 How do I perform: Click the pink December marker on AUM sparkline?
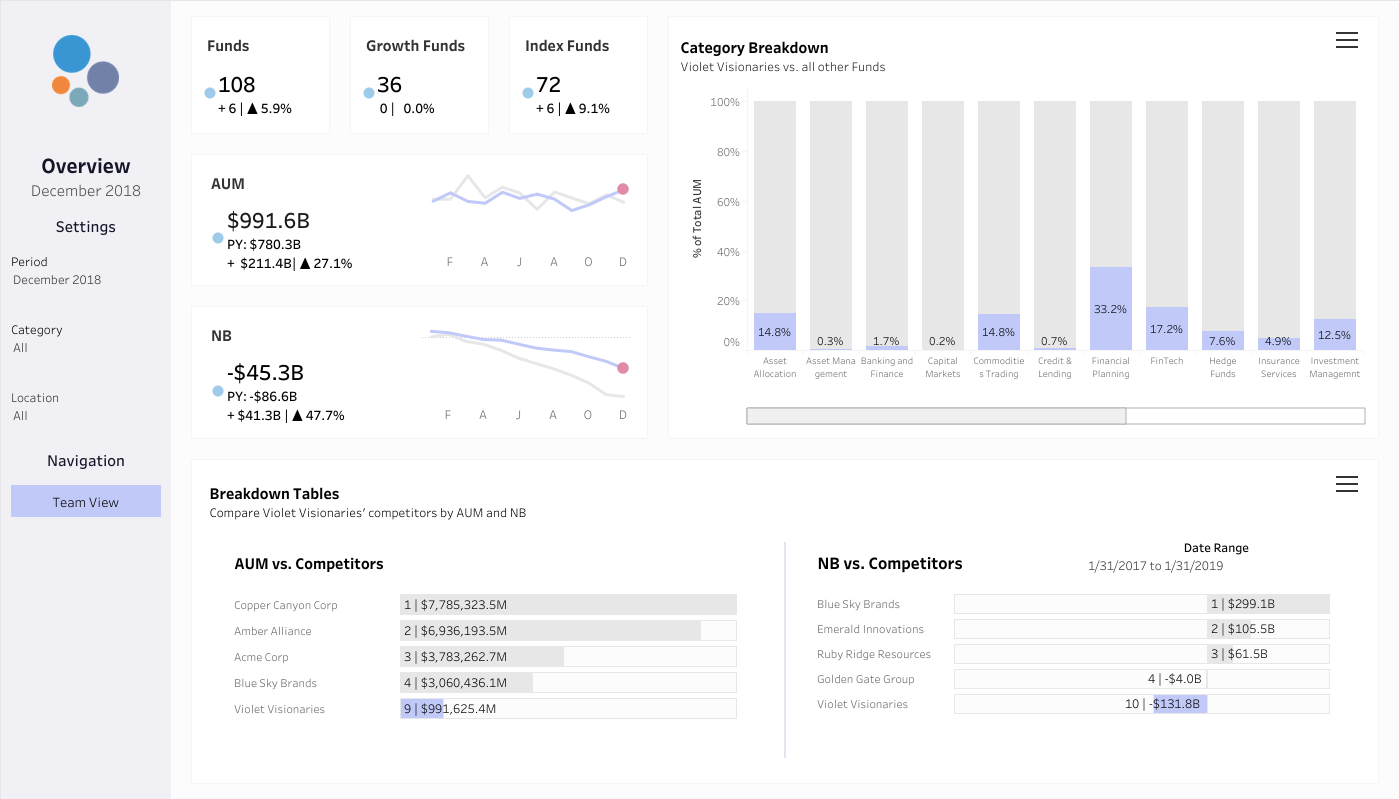tap(622, 189)
